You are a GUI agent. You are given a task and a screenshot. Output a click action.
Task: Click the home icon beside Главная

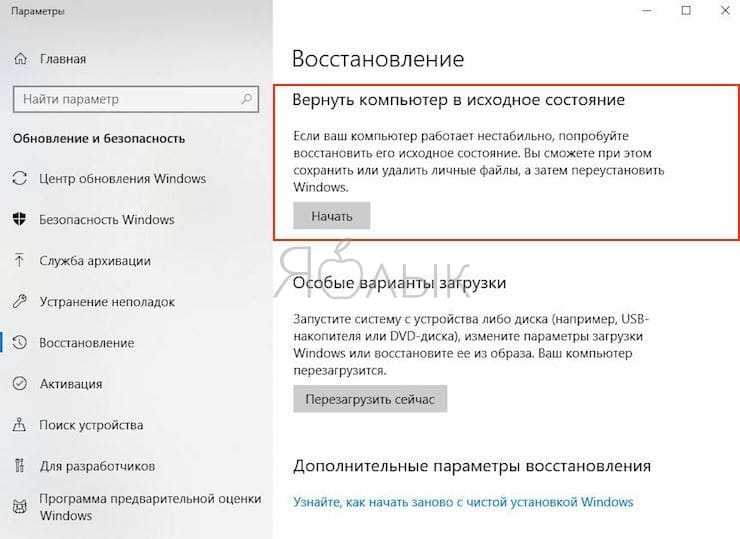[20, 59]
